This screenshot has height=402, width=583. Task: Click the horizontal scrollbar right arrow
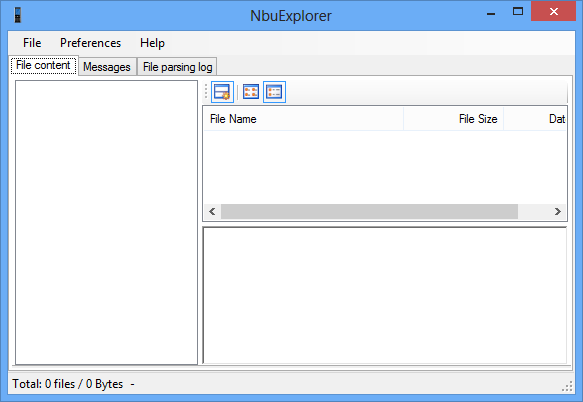tap(558, 212)
